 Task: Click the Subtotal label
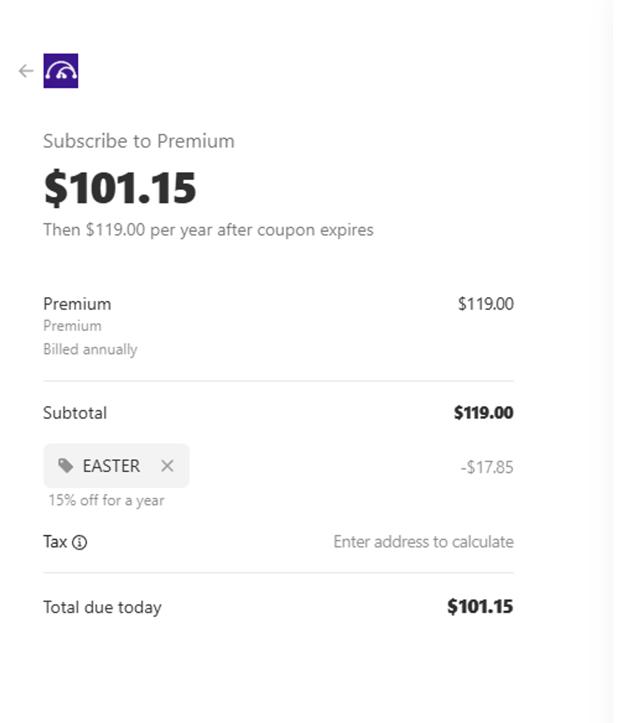75,413
